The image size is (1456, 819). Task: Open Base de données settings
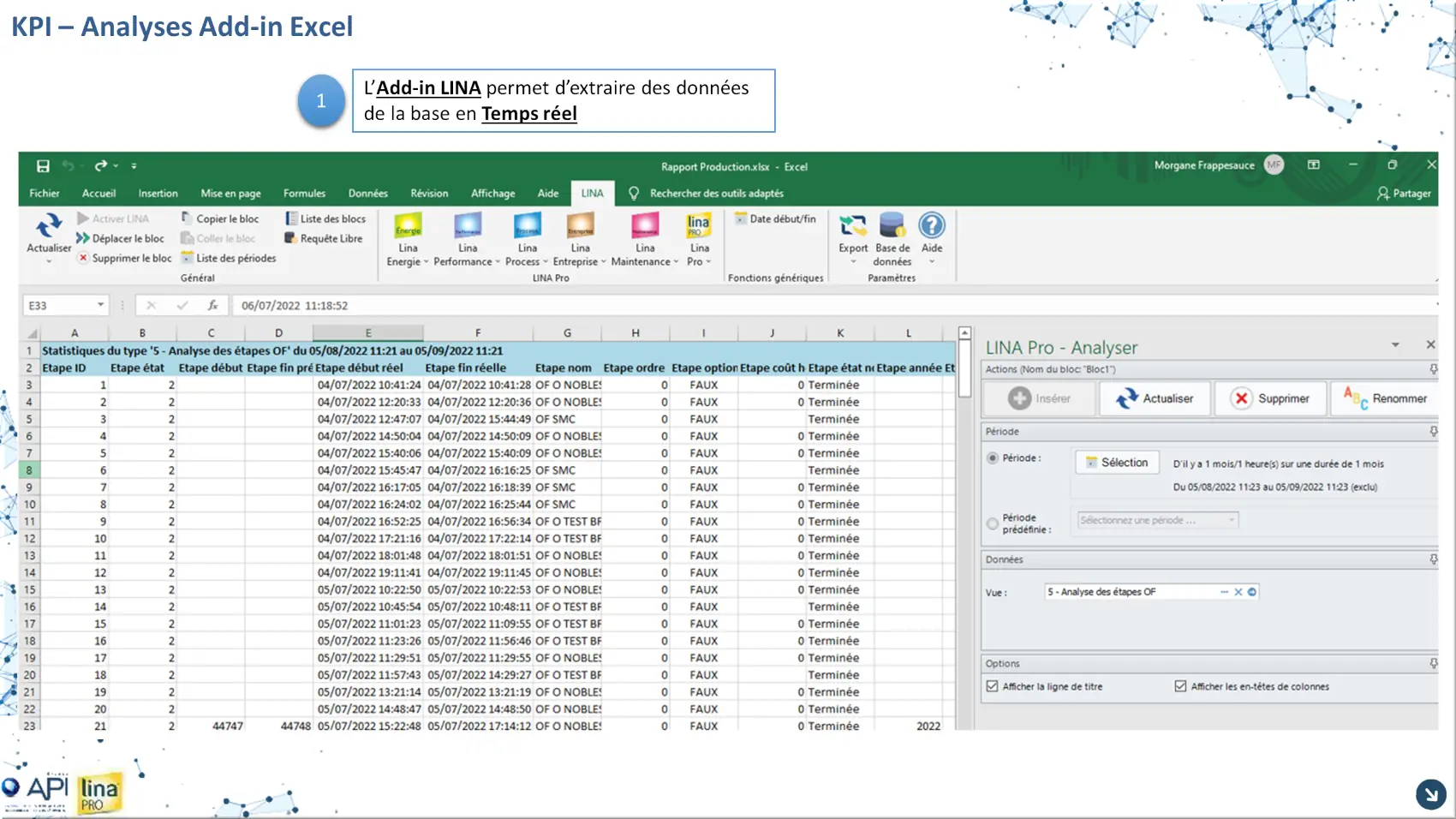coord(892,240)
